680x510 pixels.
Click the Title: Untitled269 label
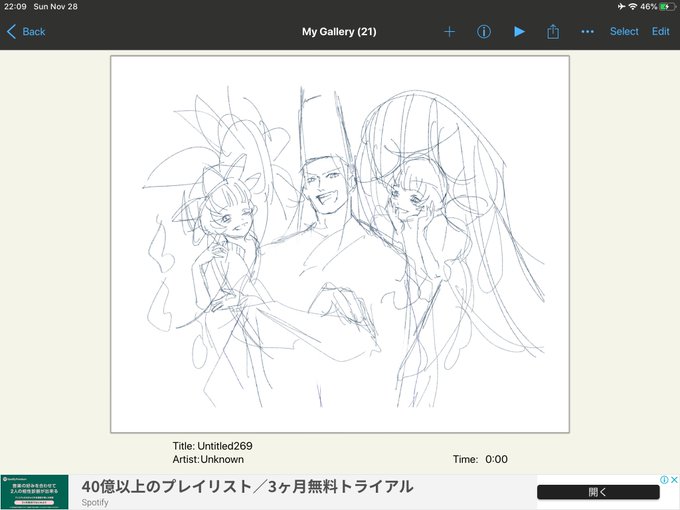click(212, 446)
